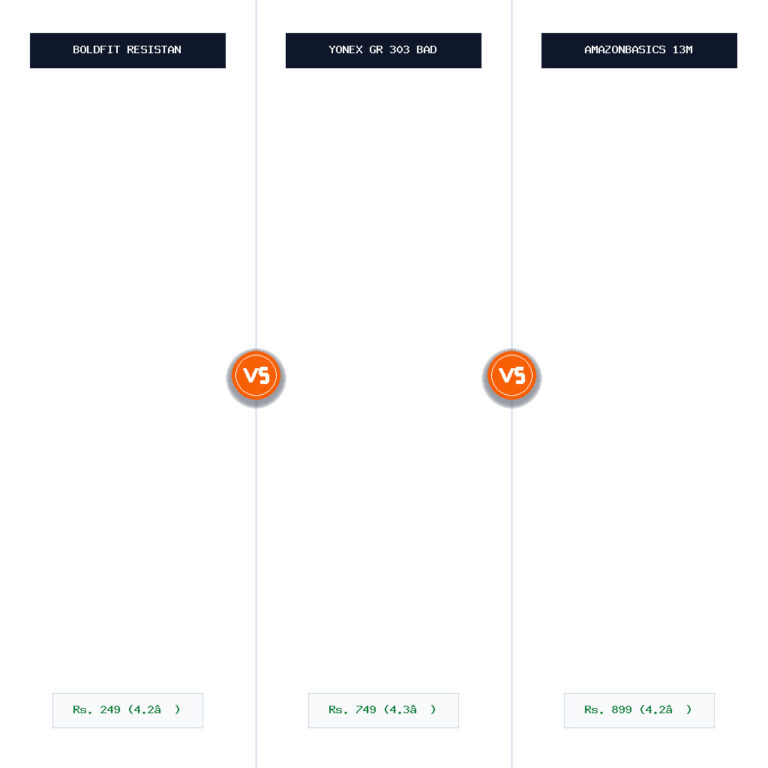Click the Rs. 749 price tag
Image resolution: width=768 pixels, height=768 pixels.
point(384,710)
